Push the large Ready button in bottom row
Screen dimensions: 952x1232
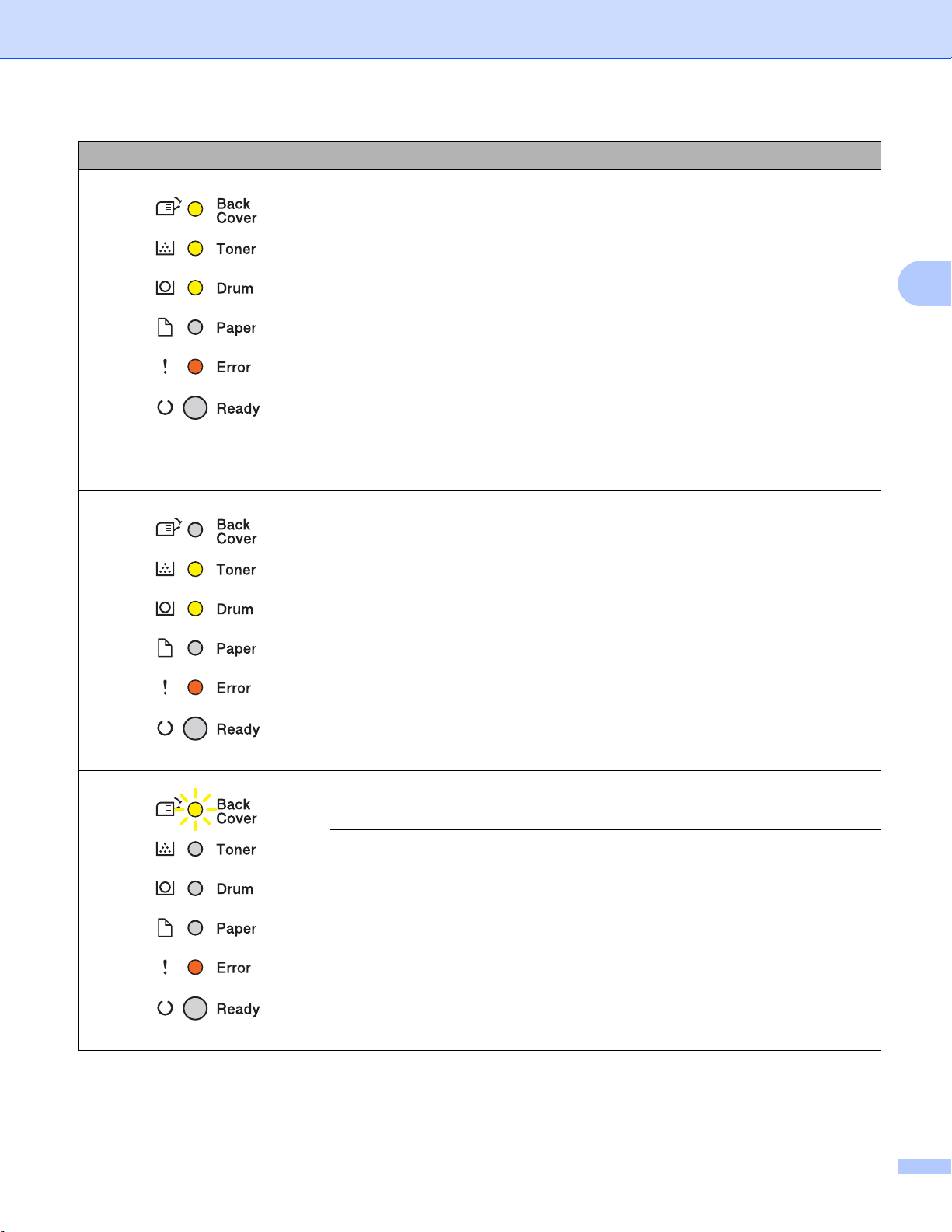coord(195,1009)
